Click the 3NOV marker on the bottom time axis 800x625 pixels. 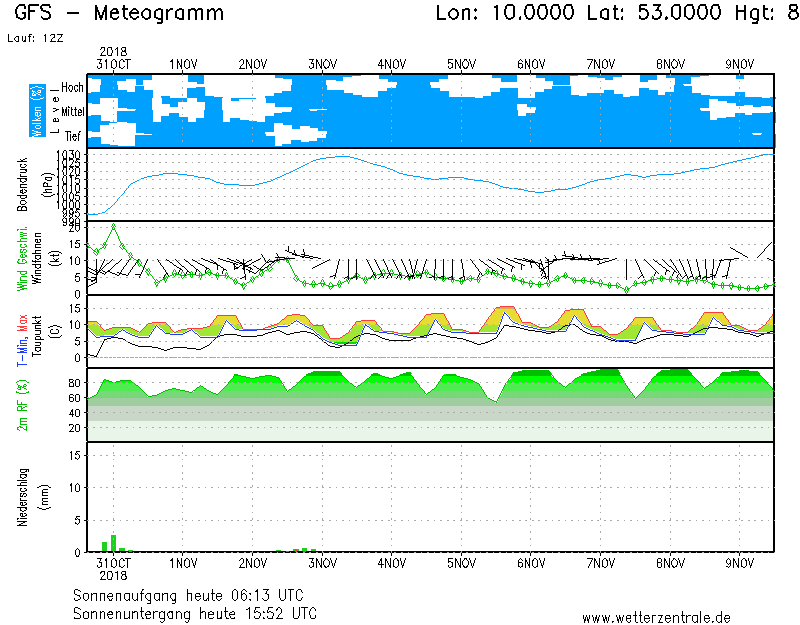[323, 564]
